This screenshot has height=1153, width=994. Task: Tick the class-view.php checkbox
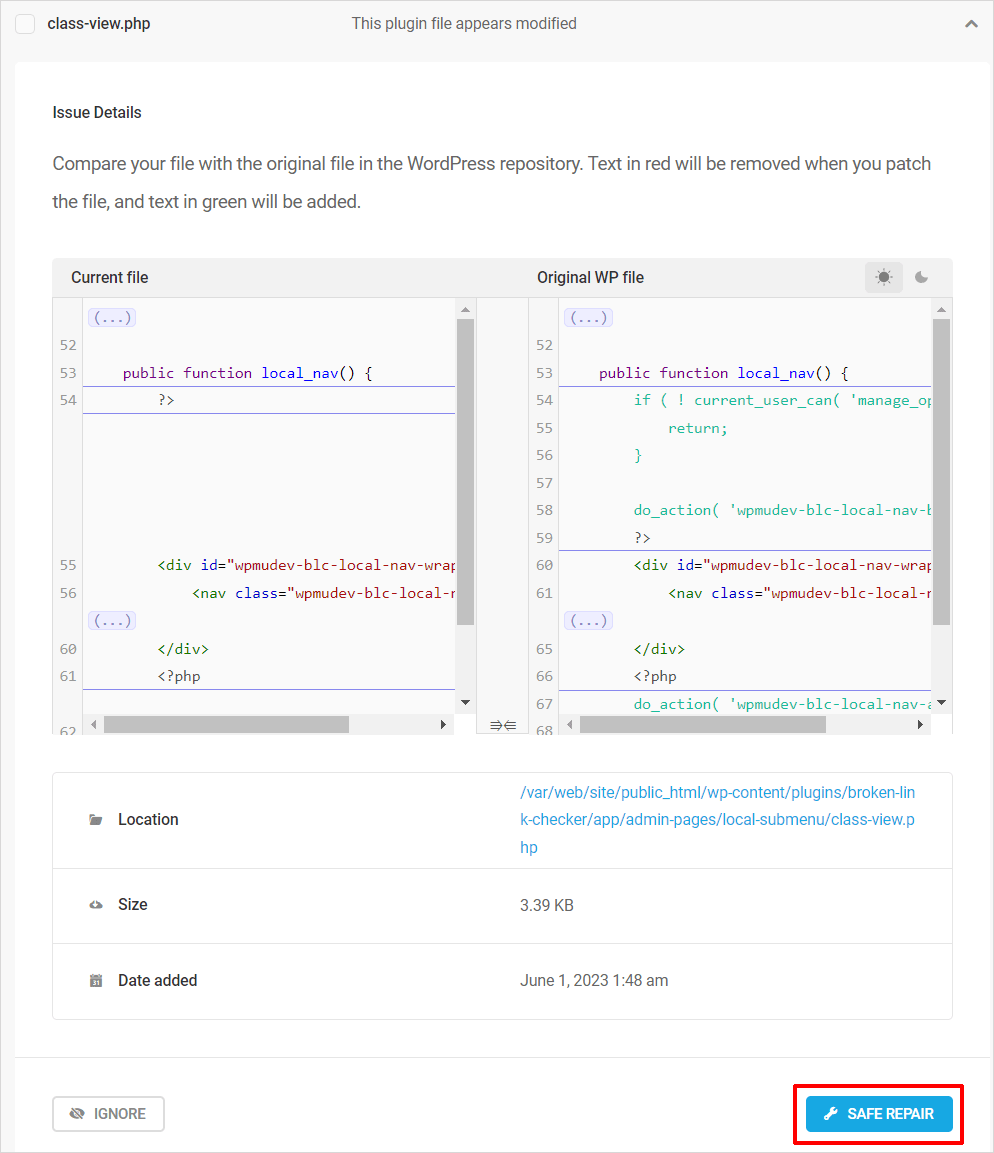point(25,24)
